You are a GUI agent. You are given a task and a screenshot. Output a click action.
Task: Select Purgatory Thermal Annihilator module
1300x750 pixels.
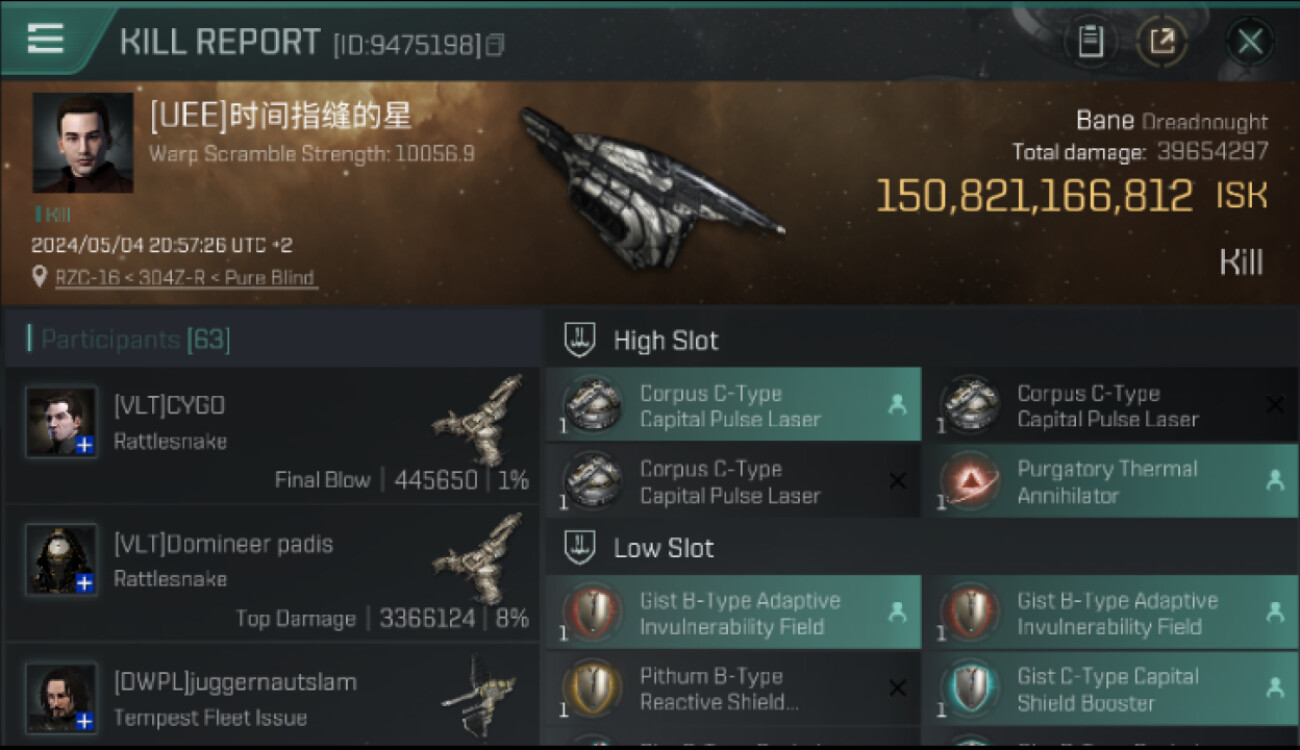(1110, 481)
